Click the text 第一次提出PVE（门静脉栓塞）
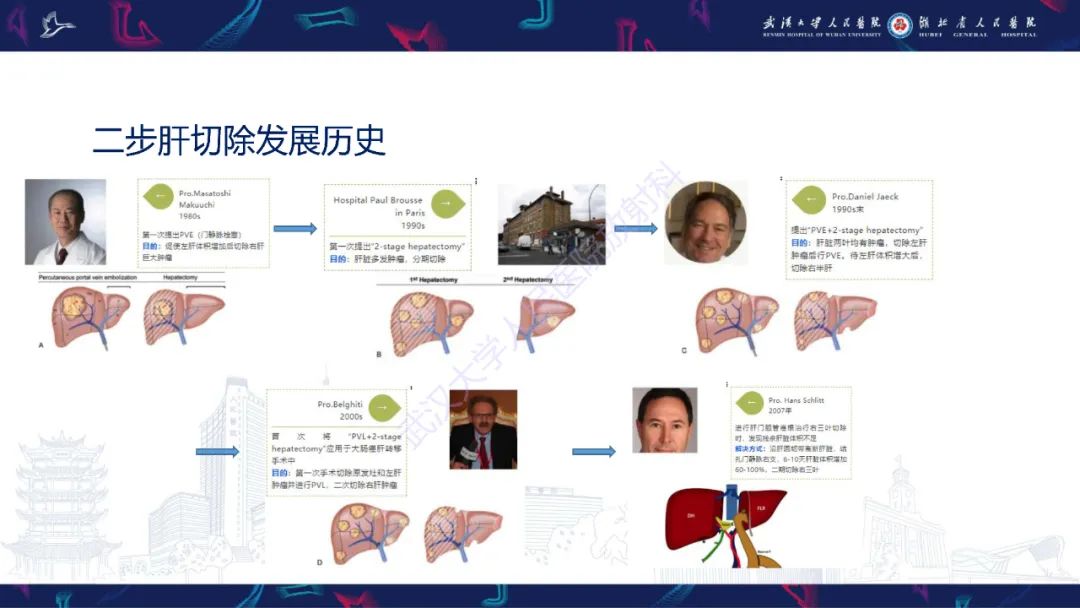The height and width of the screenshot is (608, 1080). click(192, 235)
